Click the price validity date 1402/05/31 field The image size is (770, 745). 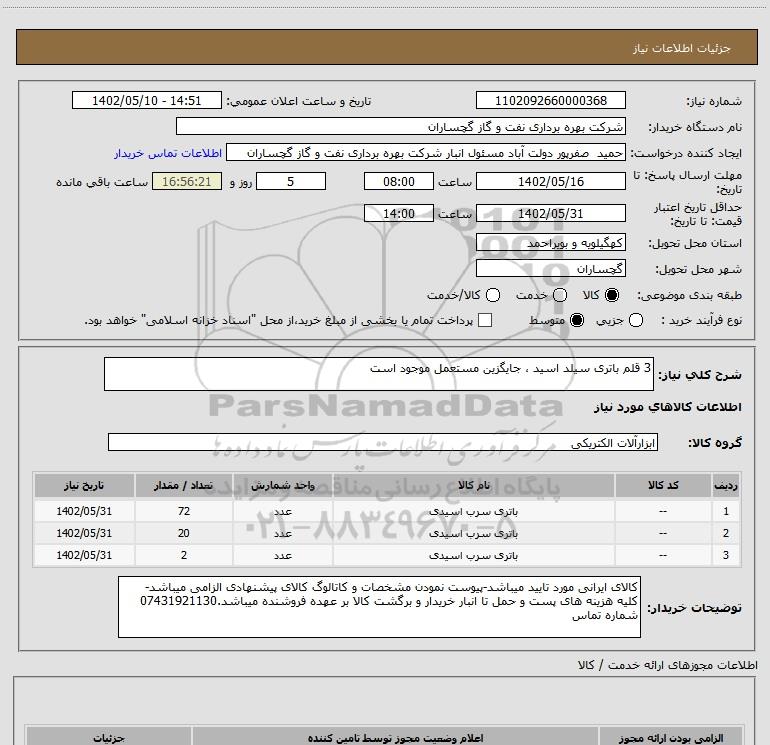pyautogui.click(x=550, y=214)
